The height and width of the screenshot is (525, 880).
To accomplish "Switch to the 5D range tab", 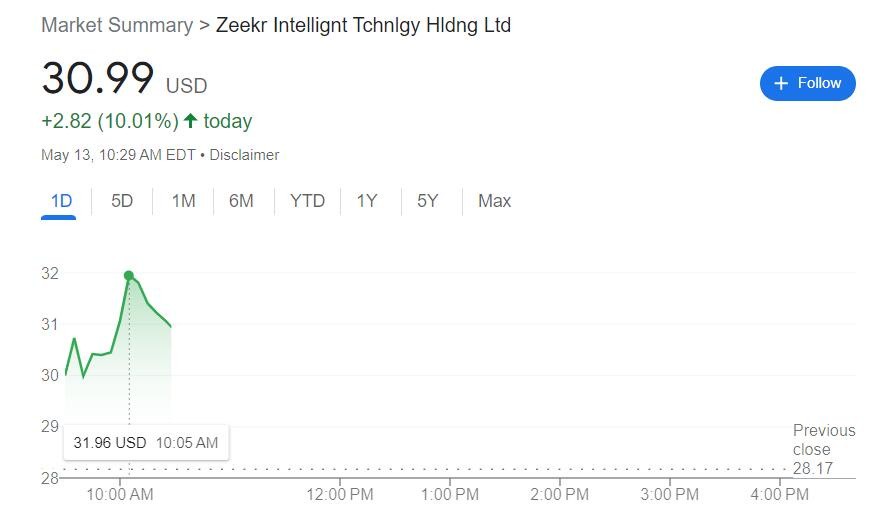I will click(x=122, y=201).
